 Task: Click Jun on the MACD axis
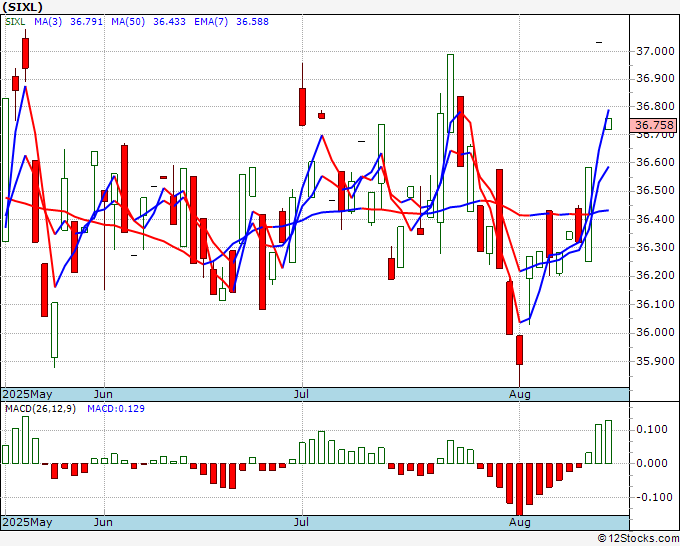pos(103,522)
